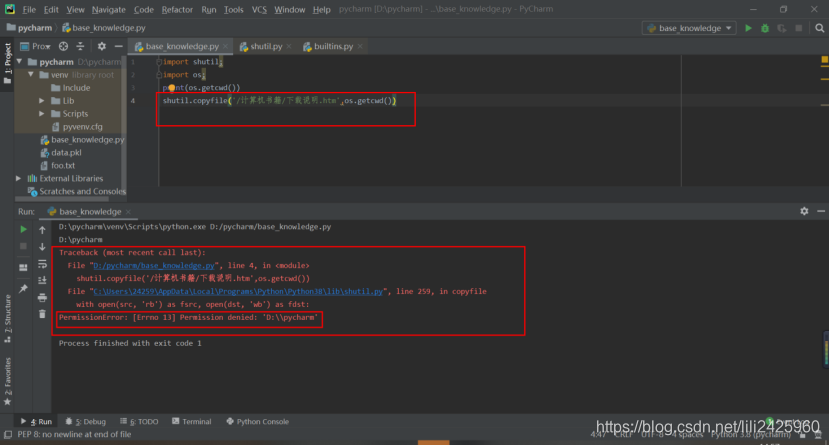The height and width of the screenshot is (446, 830).
Task: Start debugging with the bug icon
Action: (x=765, y=28)
